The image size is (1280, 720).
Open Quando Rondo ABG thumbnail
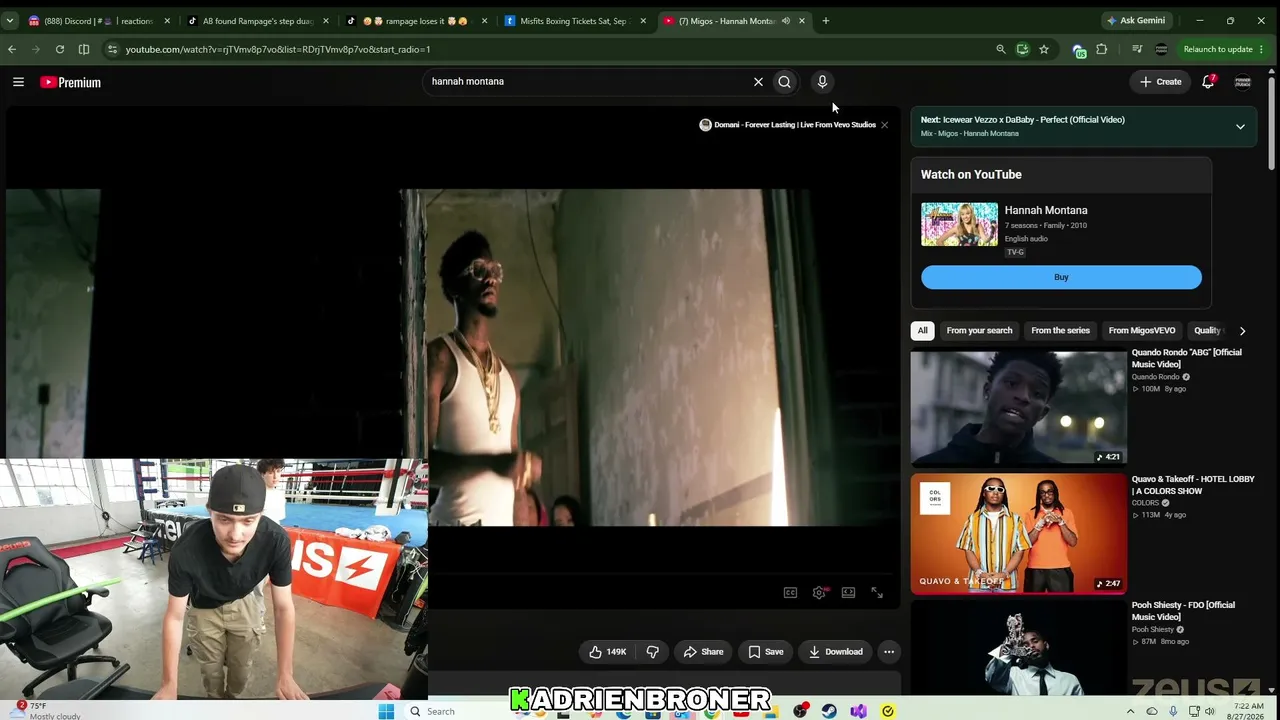coord(1018,408)
